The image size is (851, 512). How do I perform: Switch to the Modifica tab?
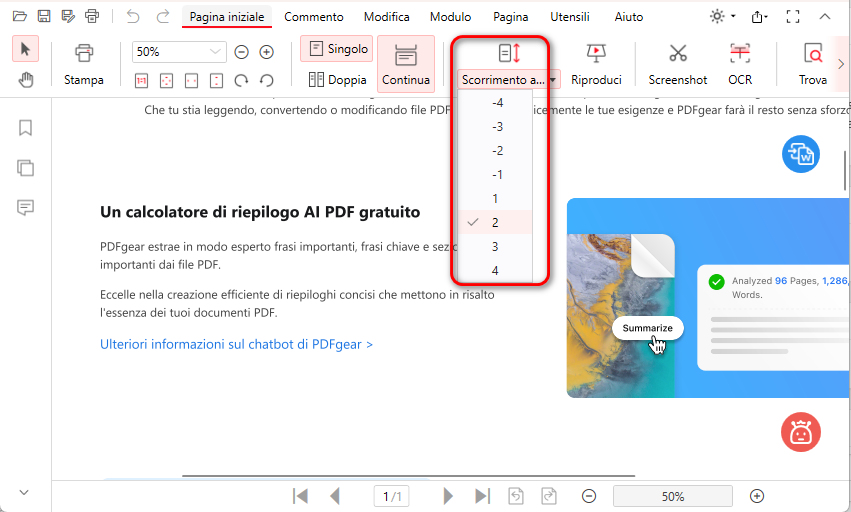click(x=386, y=17)
